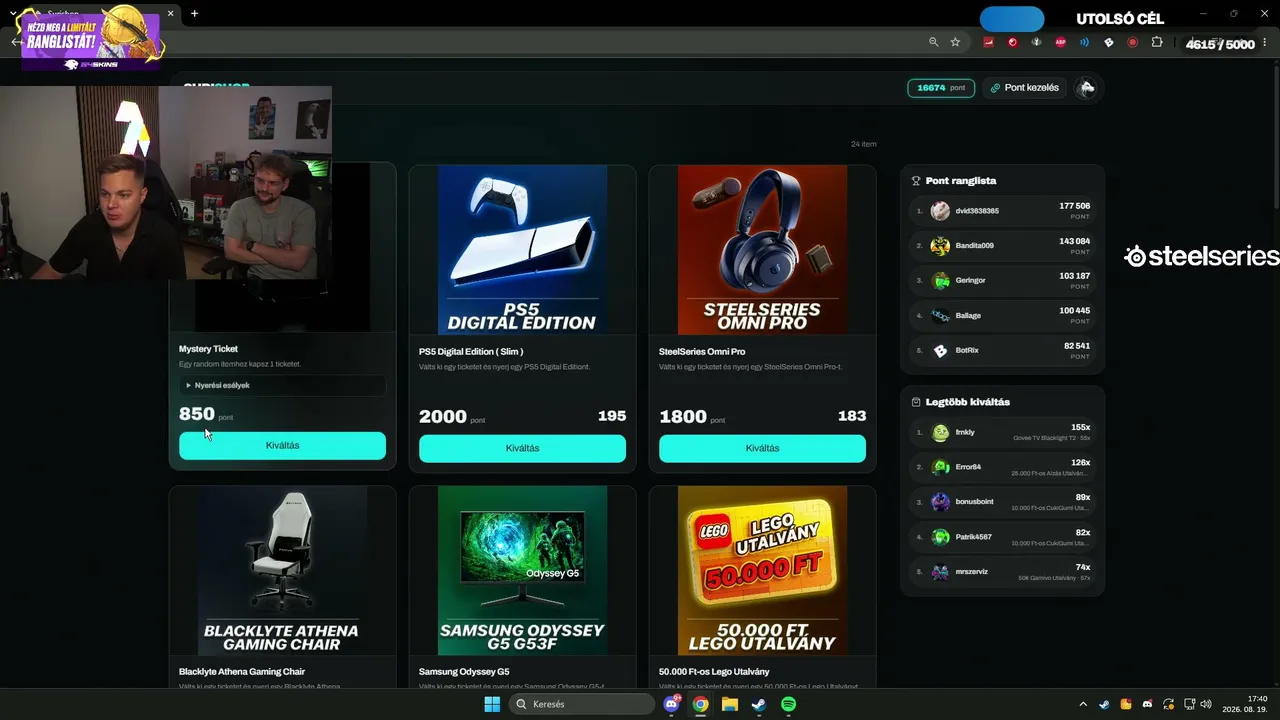Select Ballage in the points leaderboard
The height and width of the screenshot is (720, 1280).
[1003, 316]
